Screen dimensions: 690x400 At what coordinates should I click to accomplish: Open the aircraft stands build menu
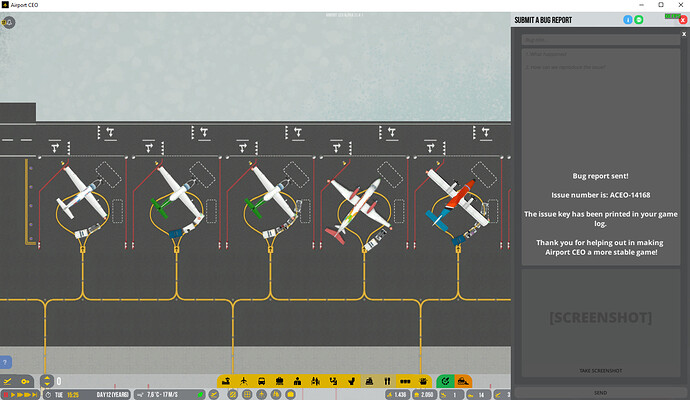[244, 381]
